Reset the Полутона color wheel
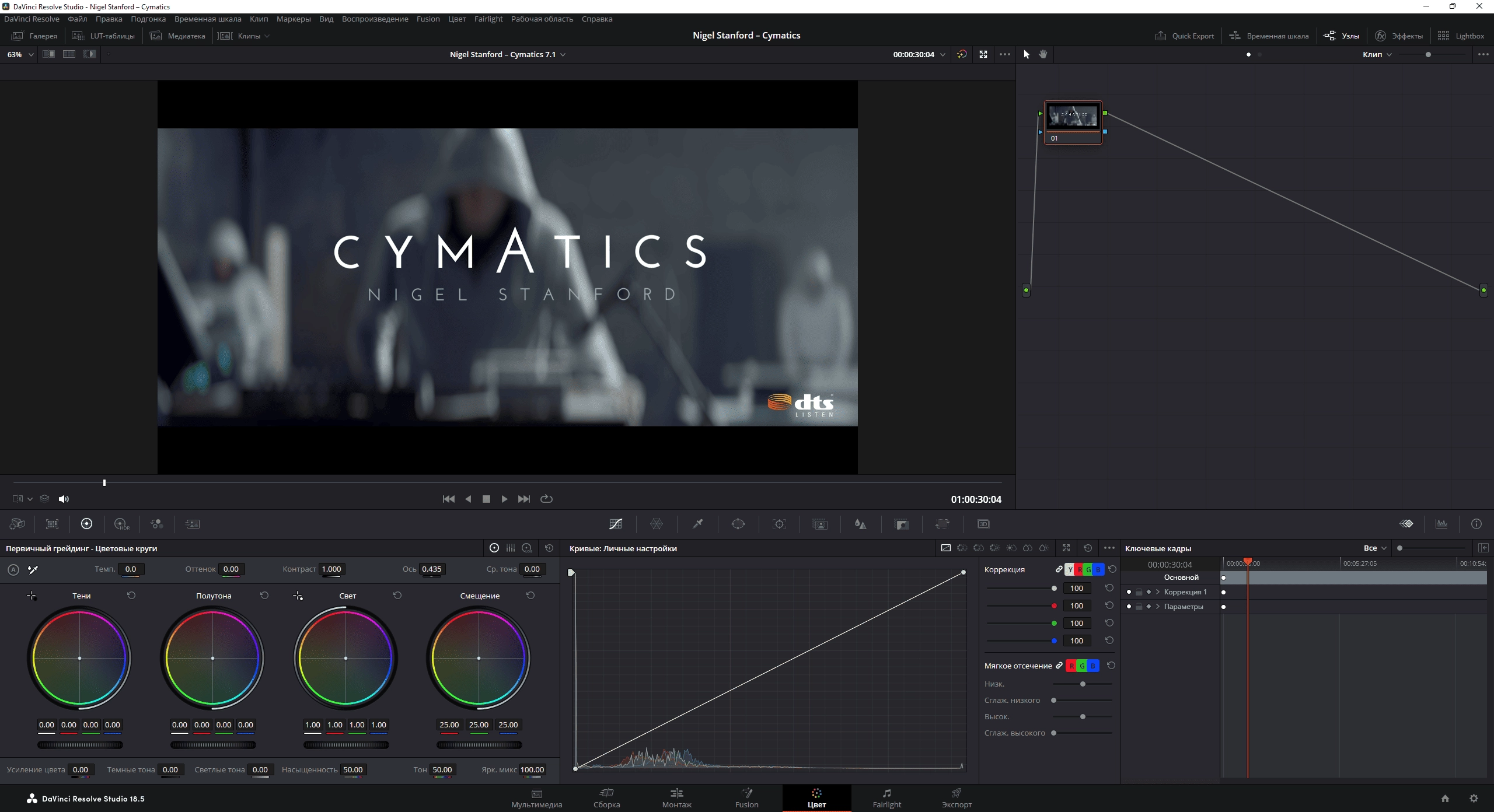Image resolution: width=1494 pixels, height=812 pixels. click(264, 595)
